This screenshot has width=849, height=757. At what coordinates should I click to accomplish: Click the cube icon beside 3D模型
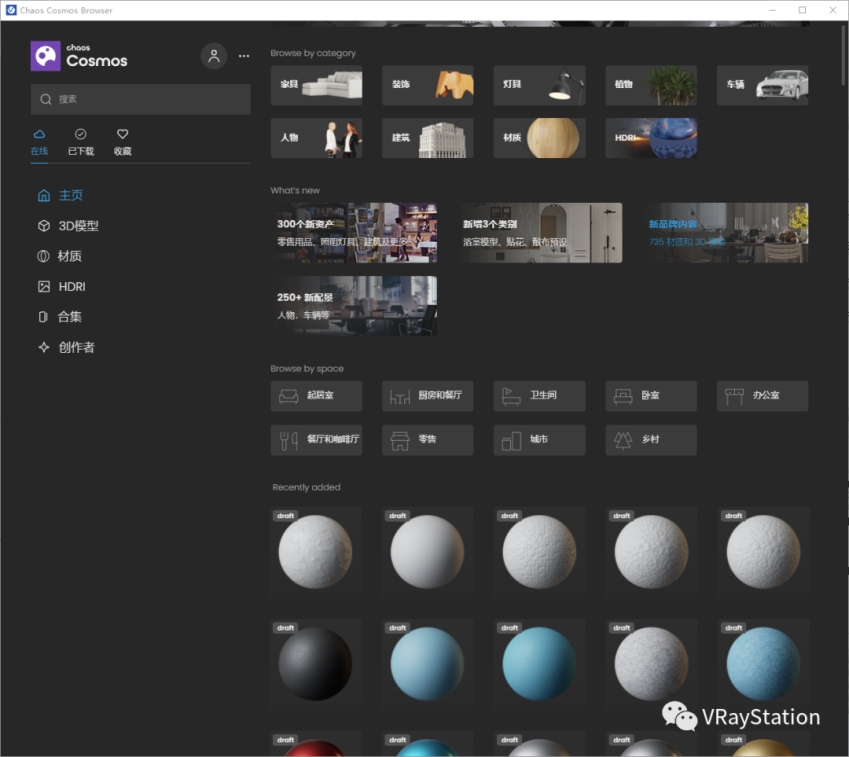pos(44,226)
